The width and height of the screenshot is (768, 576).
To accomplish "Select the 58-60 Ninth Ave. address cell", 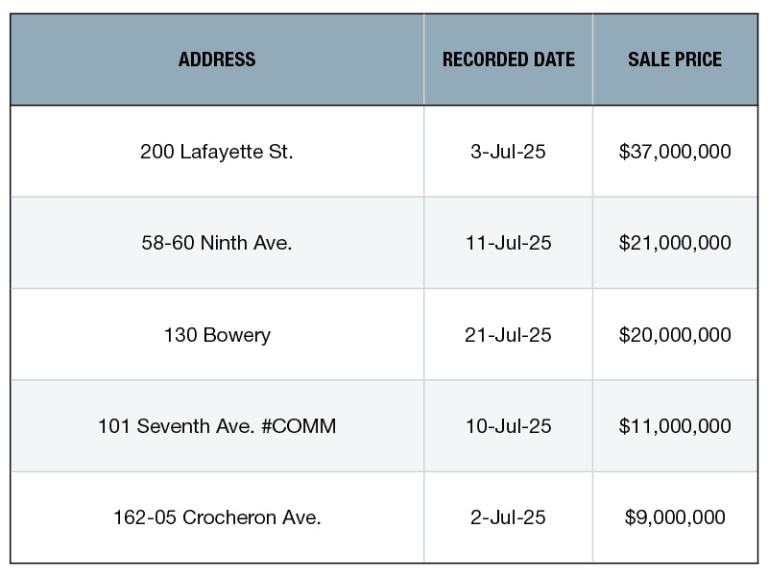I will [x=217, y=242].
